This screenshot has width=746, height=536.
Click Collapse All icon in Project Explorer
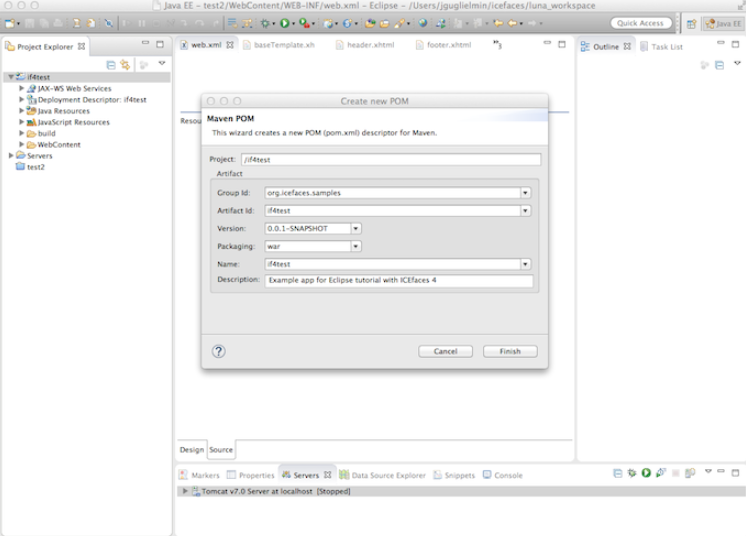(111, 64)
